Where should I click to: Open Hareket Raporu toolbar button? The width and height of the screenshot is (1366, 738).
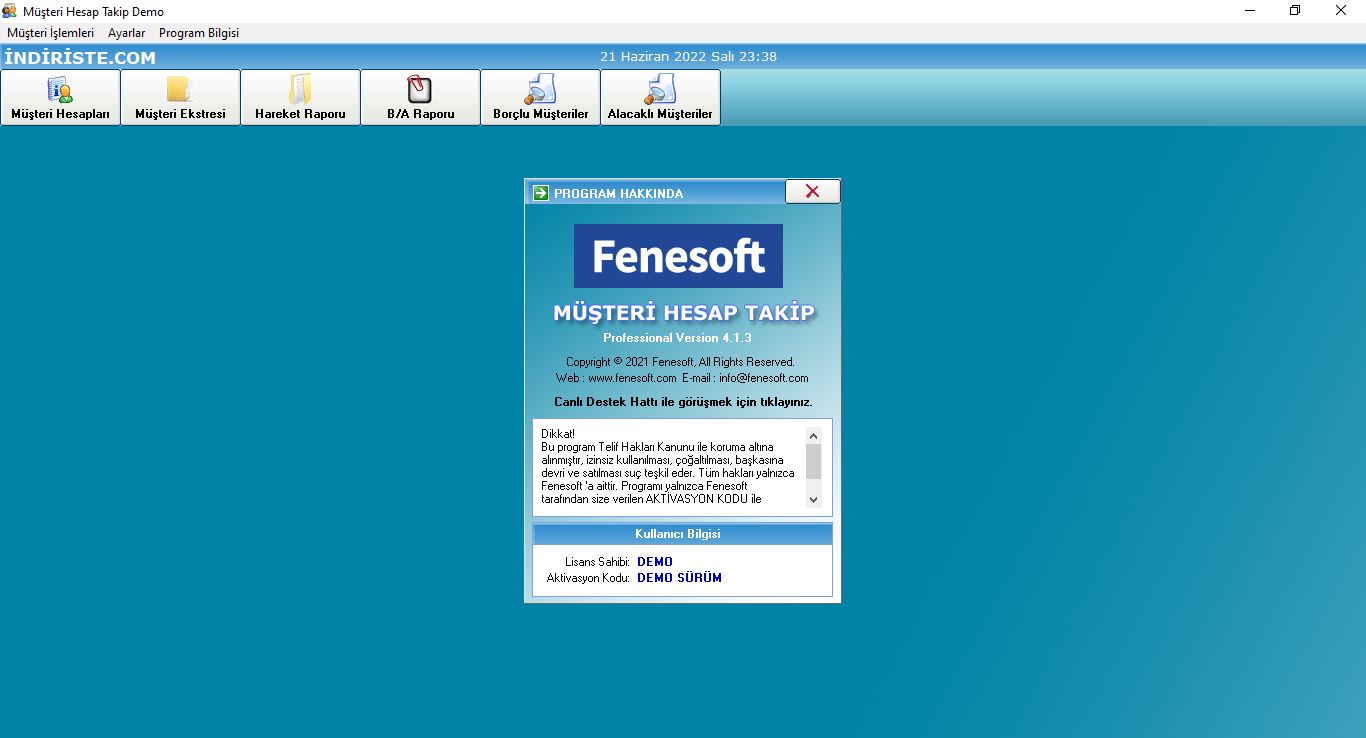point(300,97)
